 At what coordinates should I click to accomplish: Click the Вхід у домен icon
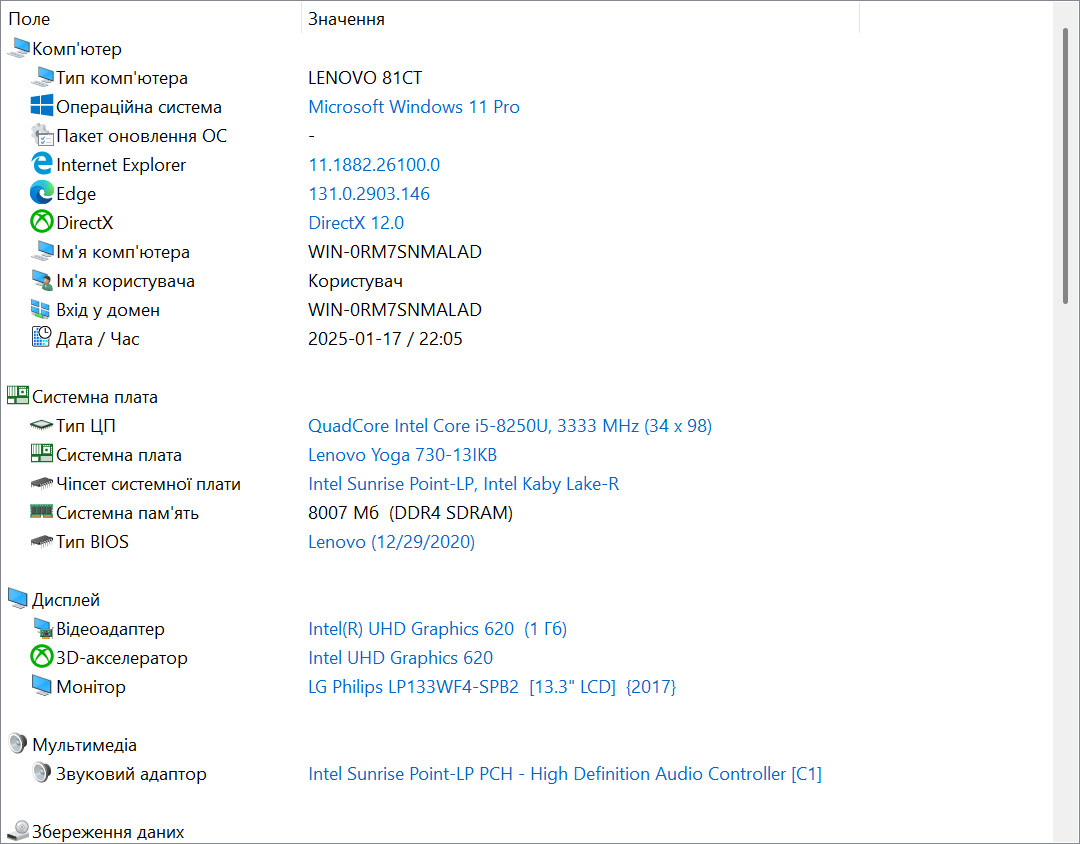41,309
